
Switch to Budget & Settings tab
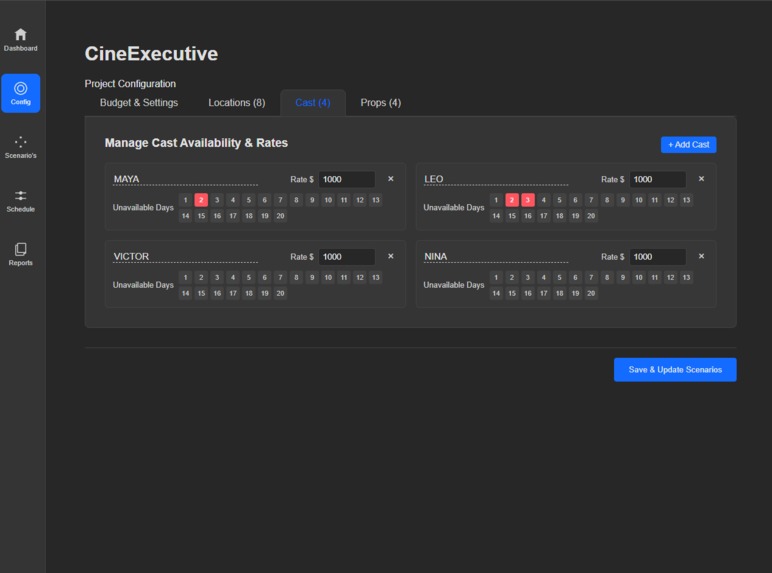point(139,103)
